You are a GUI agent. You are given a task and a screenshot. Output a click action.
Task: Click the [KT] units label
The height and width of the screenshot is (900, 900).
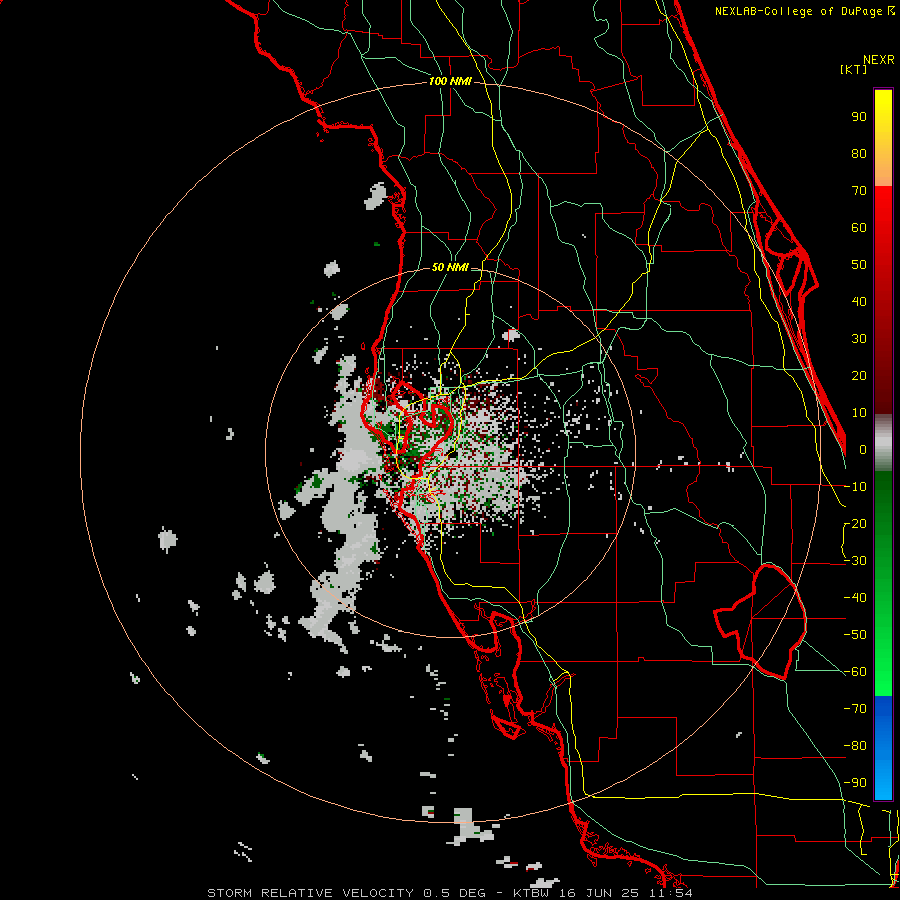(854, 69)
